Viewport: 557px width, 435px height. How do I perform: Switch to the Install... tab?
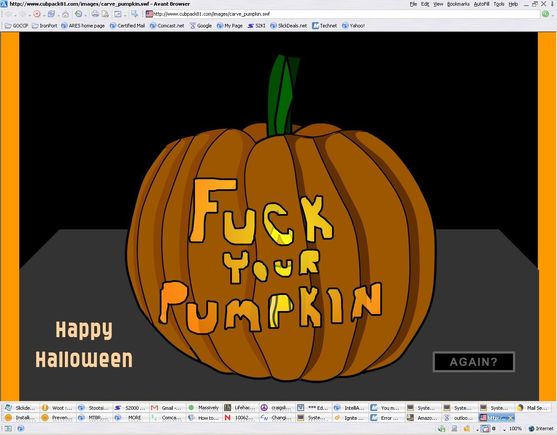click(x=21, y=418)
